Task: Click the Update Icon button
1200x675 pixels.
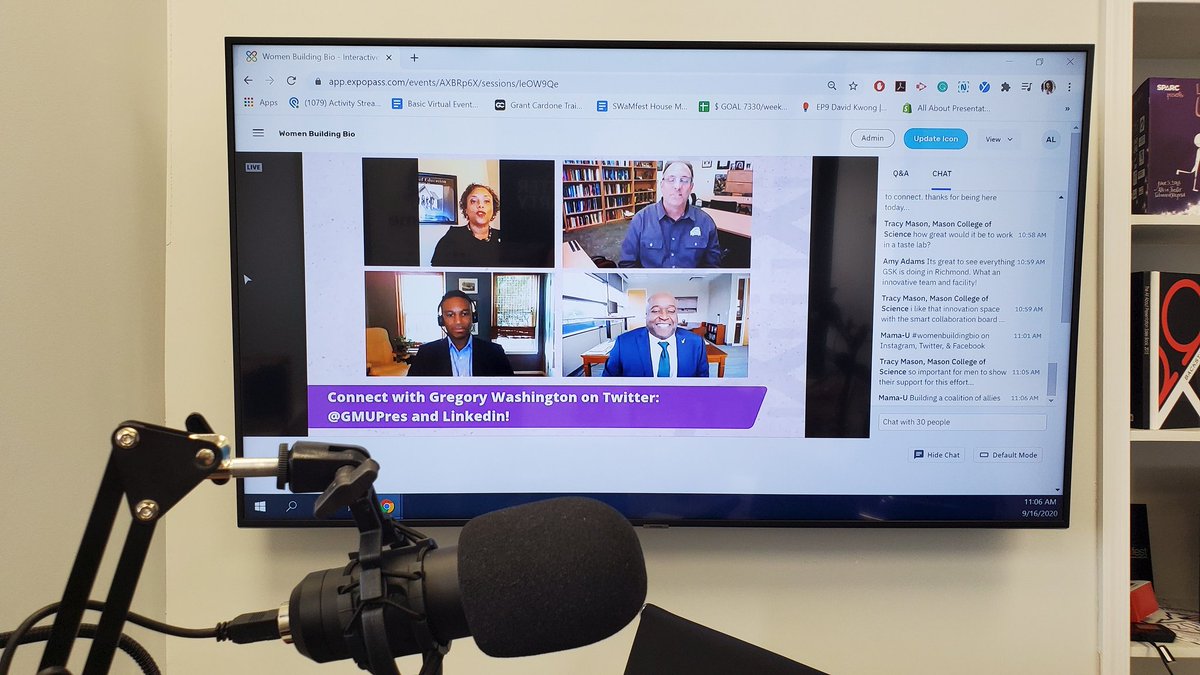Action: tap(936, 139)
